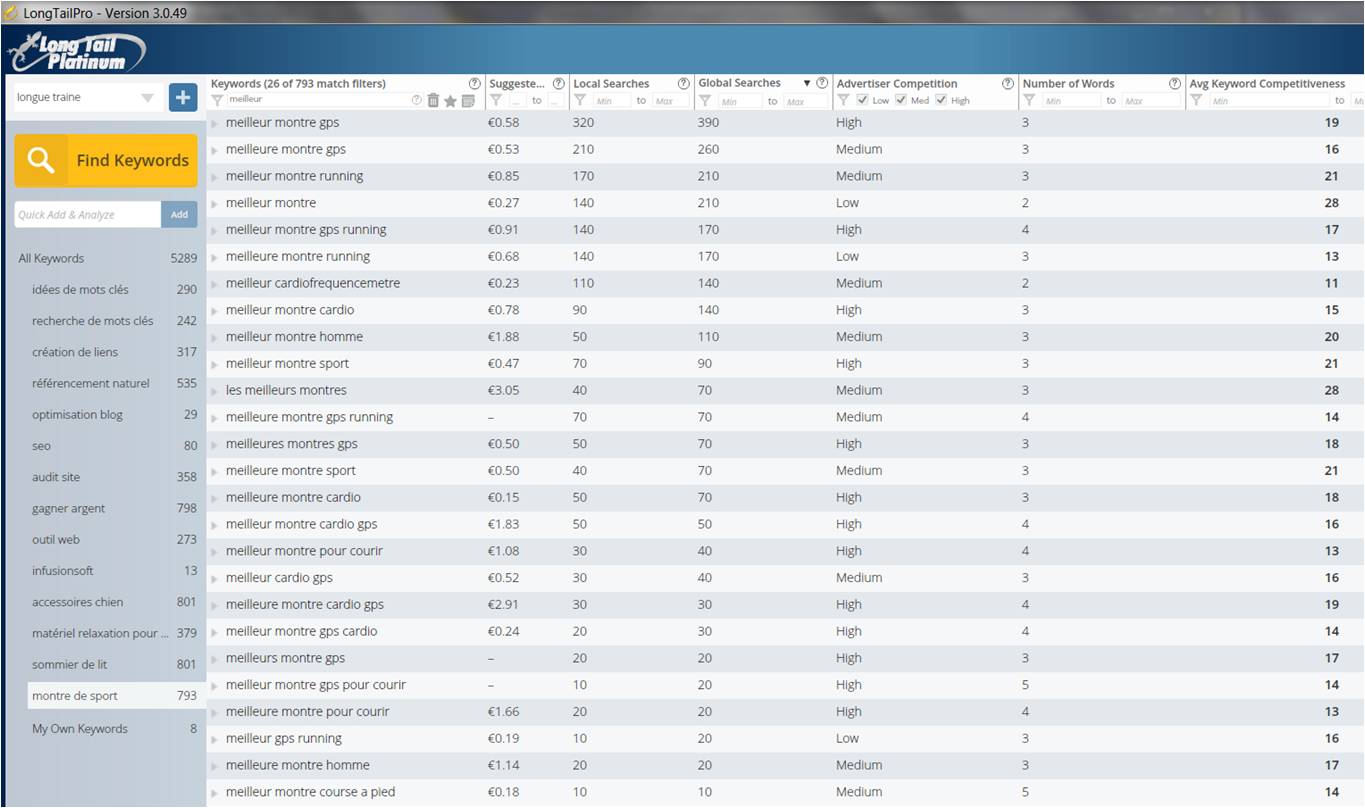
Task: Open the longue traine project dropdown
Action: pos(85,97)
